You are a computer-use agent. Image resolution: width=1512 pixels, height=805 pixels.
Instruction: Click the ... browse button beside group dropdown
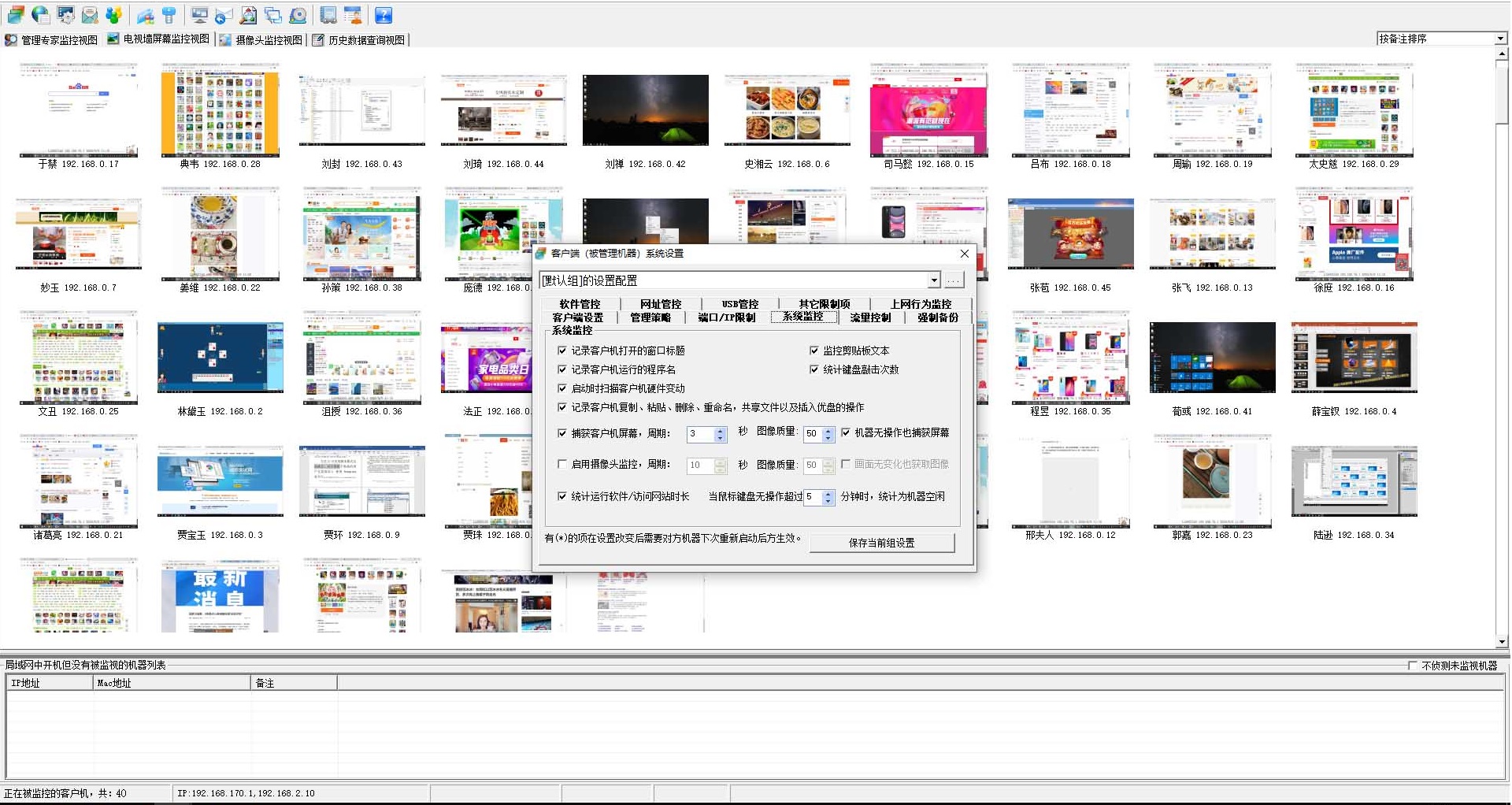coord(954,280)
